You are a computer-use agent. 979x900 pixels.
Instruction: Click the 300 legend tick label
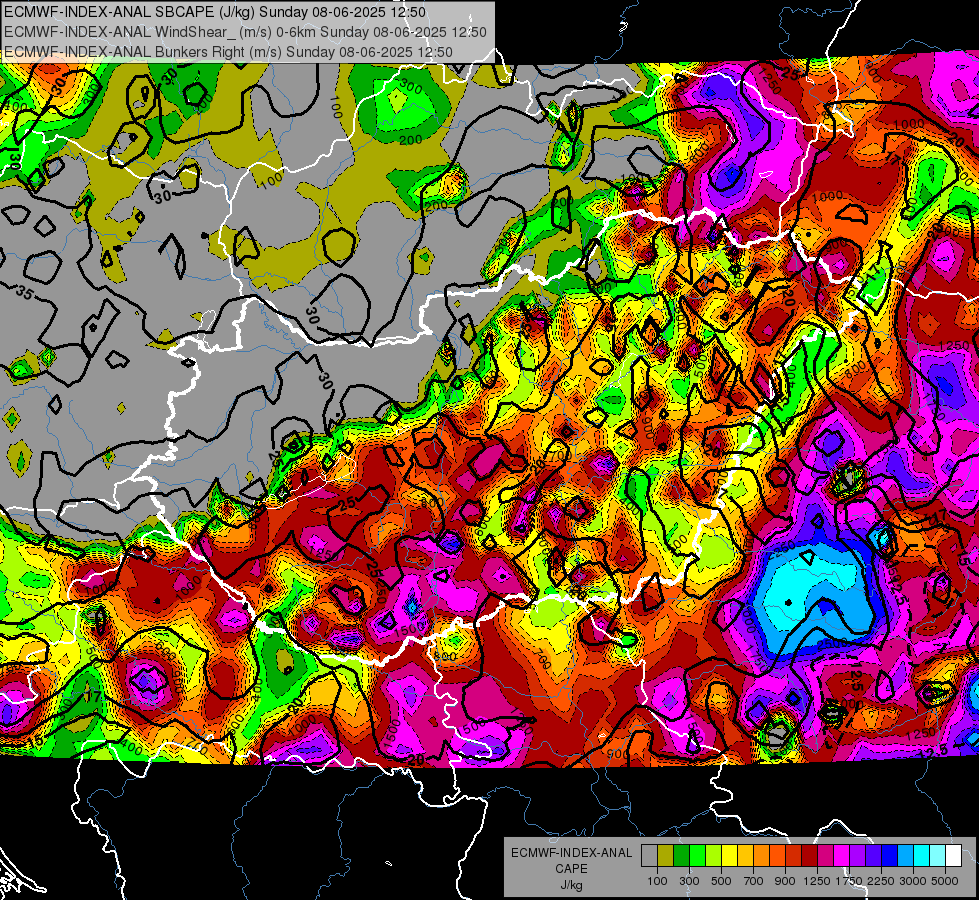(x=689, y=881)
